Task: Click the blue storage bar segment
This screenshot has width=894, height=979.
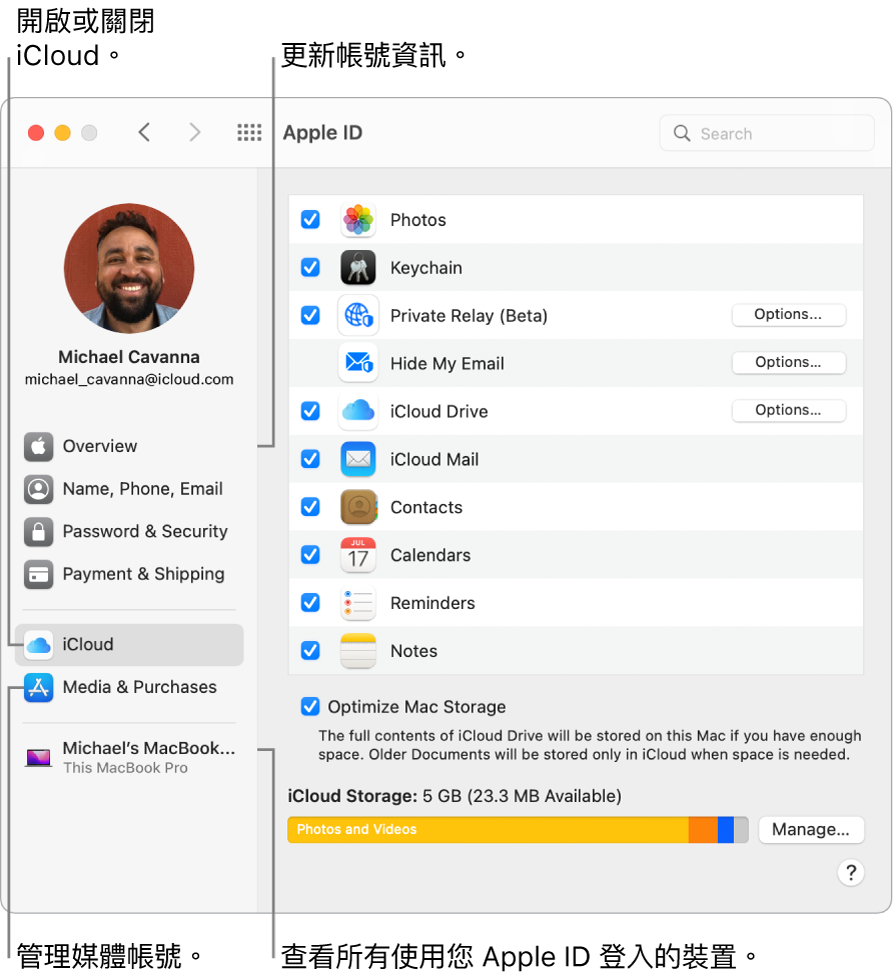Action: [x=725, y=830]
